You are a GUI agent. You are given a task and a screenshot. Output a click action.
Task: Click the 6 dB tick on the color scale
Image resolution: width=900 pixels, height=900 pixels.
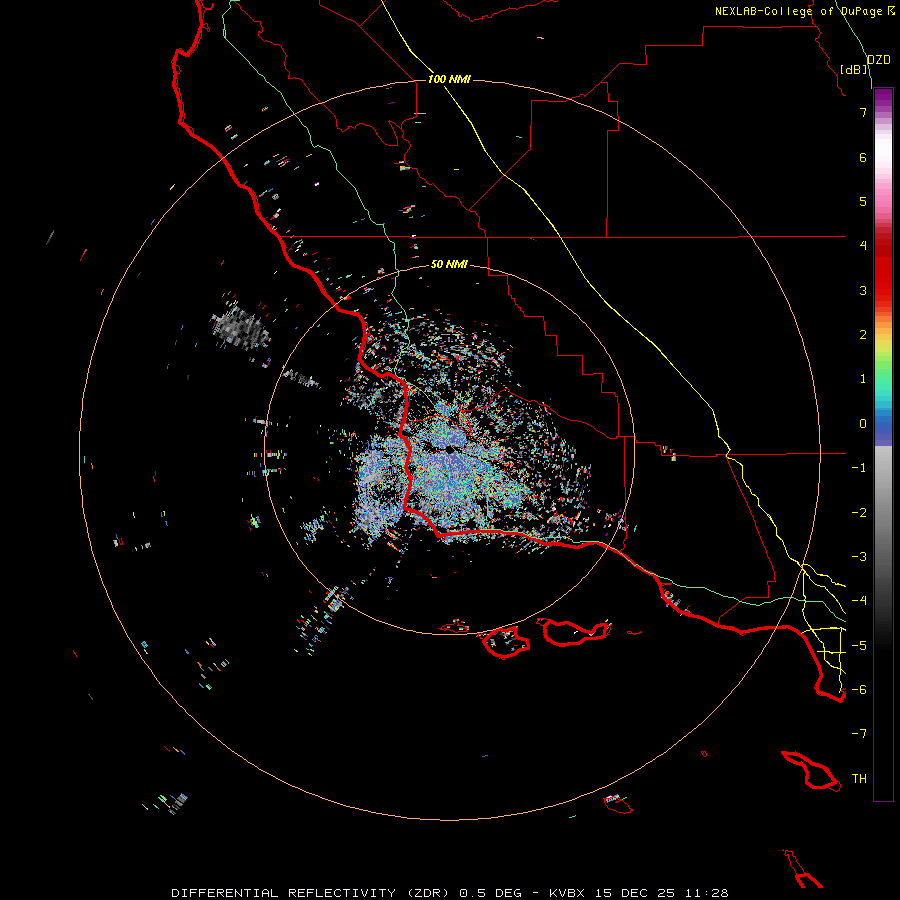pos(863,157)
